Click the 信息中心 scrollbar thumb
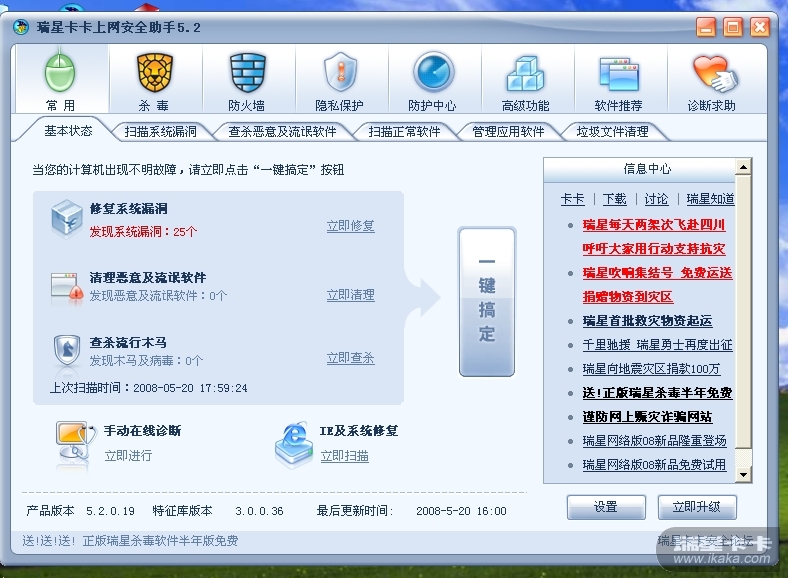This screenshot has height=578, width=788. coord(743,312)
